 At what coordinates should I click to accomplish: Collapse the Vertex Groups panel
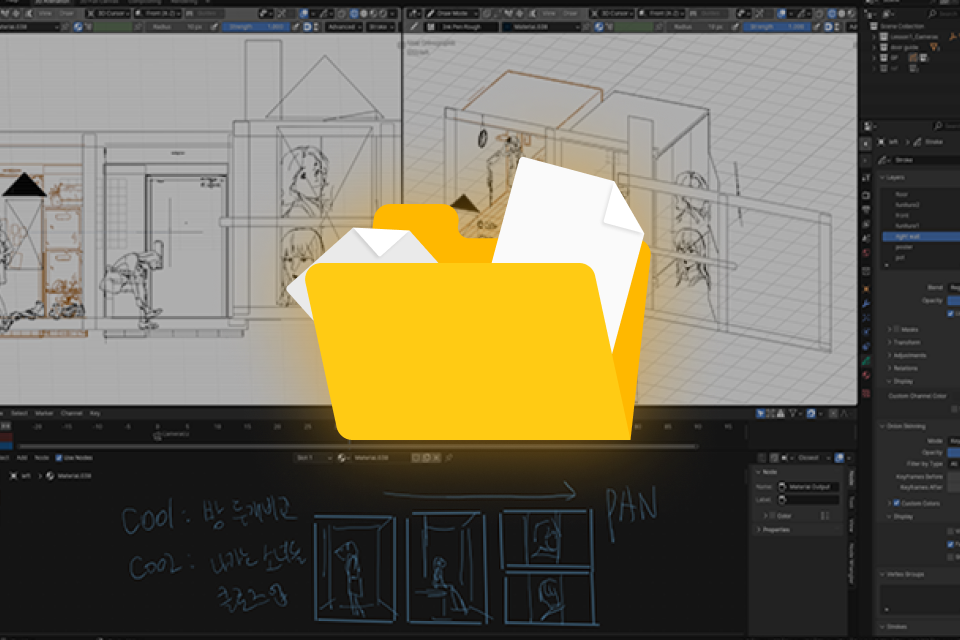pos(882,574)
